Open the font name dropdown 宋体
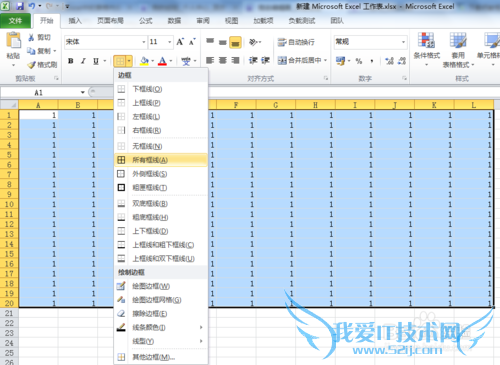The width and height of the screenshot is (500, 365). 144,42
